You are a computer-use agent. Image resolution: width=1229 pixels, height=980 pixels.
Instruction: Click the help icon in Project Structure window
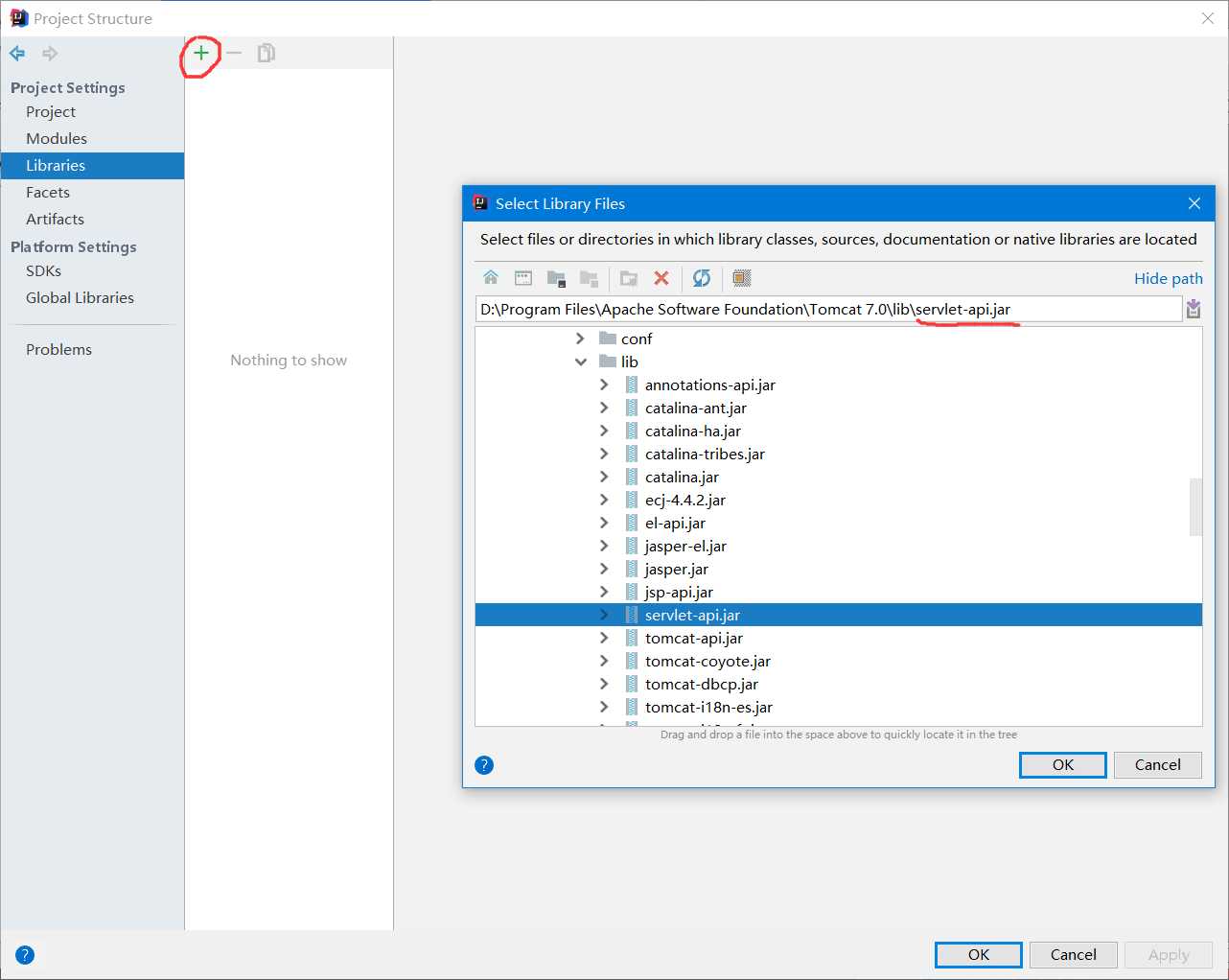25,955
